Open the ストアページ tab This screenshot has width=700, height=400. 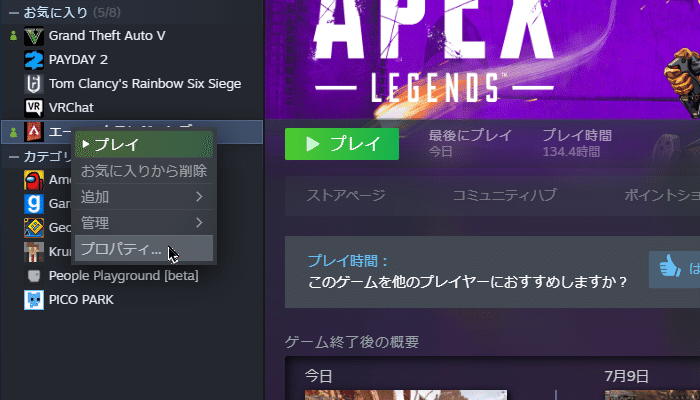click(346, 195)
